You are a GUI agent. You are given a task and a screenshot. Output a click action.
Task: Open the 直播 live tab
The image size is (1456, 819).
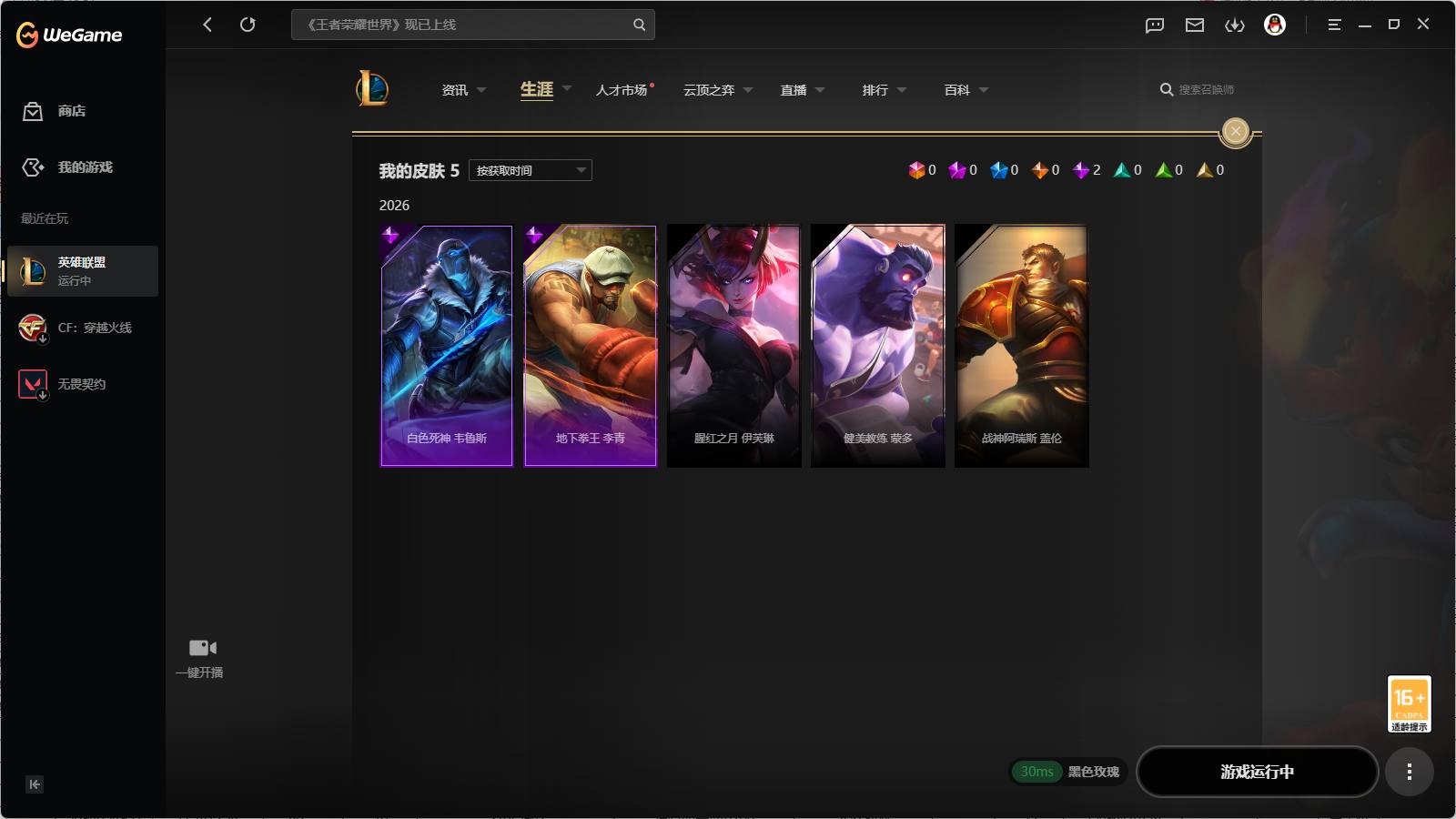794,90
